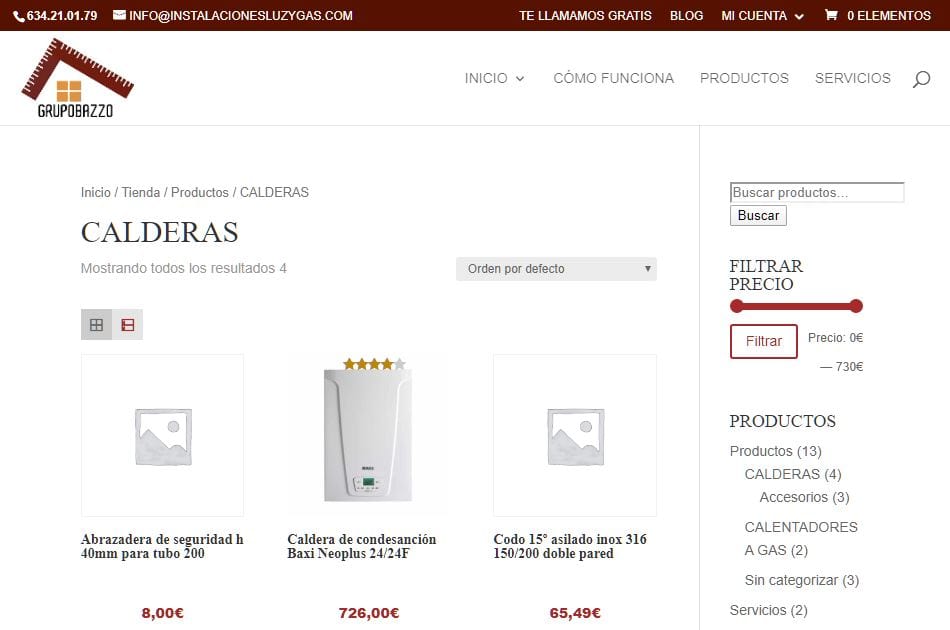The height and width of the screenshot is (630, 950).
Task: Open the SERVICIOS menu item
Action: click(852, 78)
